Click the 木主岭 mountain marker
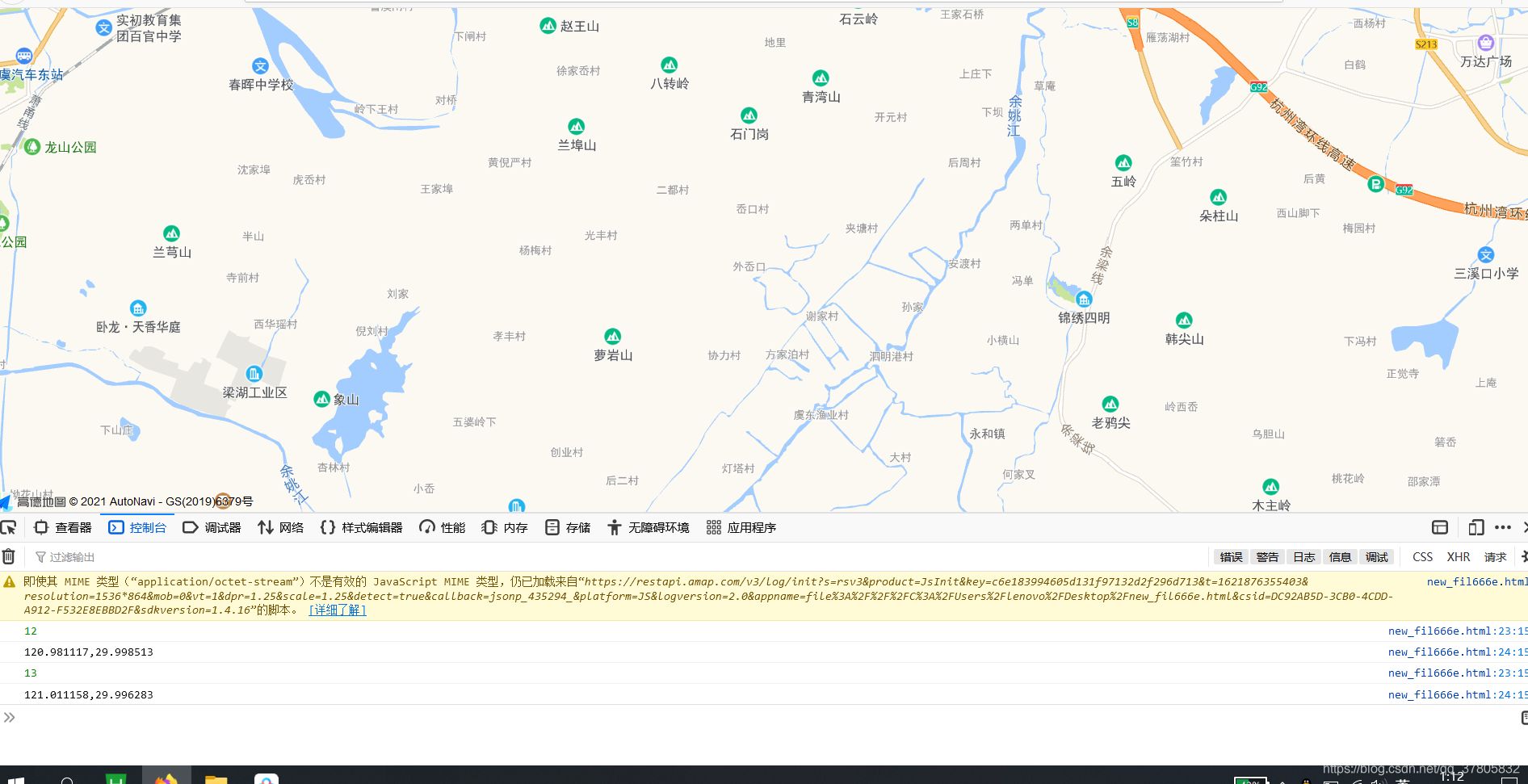This screenshot has width=1528, height=784. [x=1271, y=487]
